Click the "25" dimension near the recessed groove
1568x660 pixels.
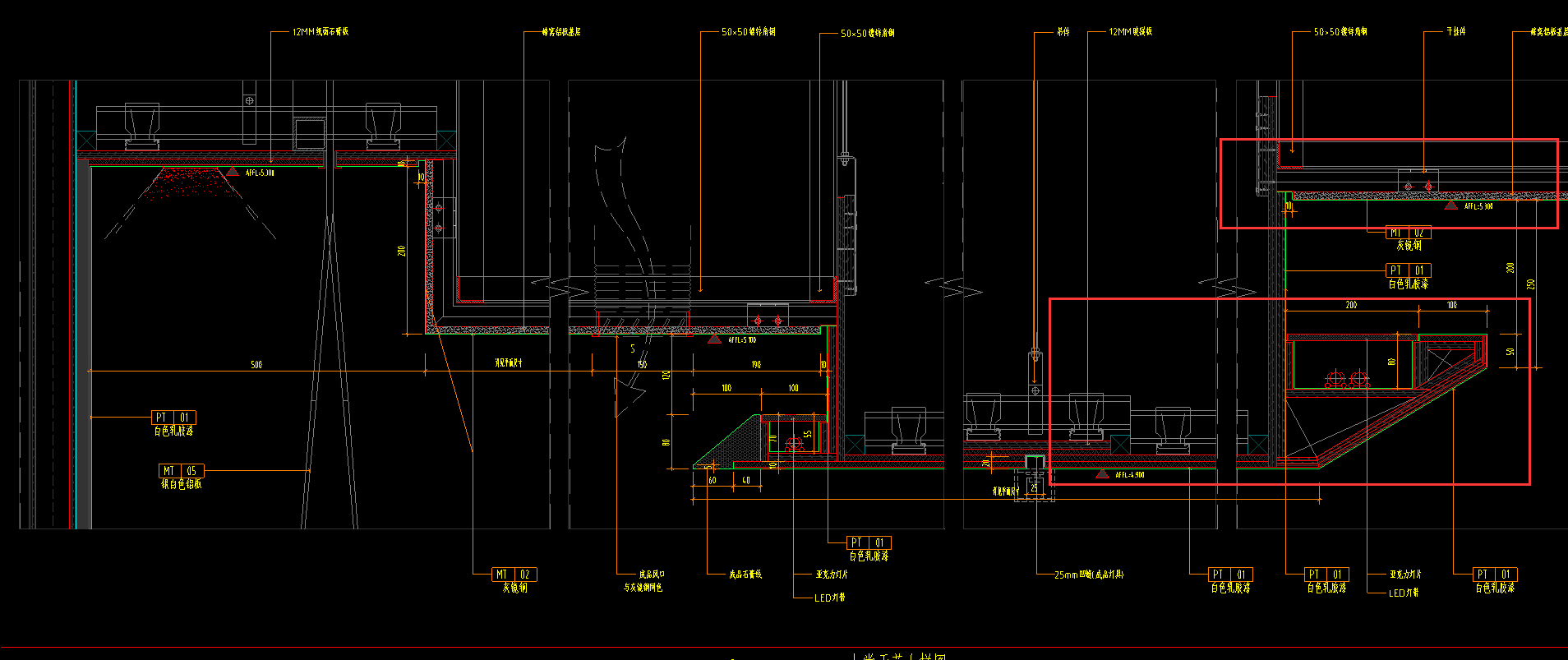(1034, 488)
